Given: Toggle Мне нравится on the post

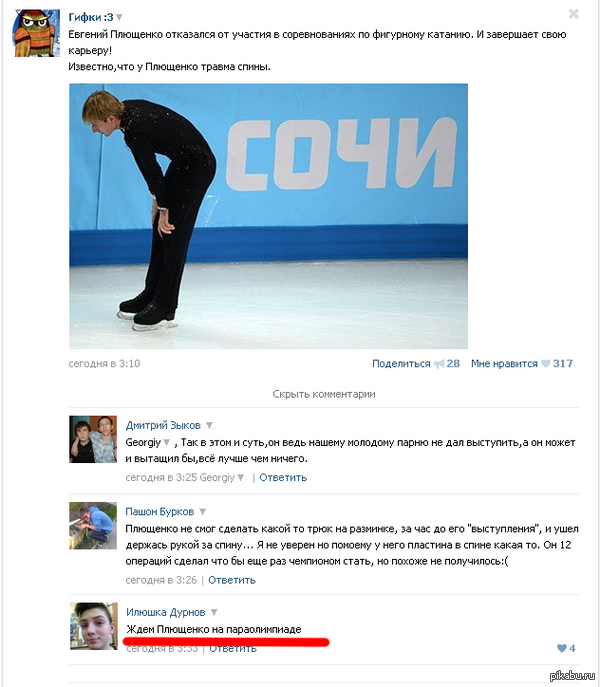Looking at the screenshot, I should tap(504, 364).
